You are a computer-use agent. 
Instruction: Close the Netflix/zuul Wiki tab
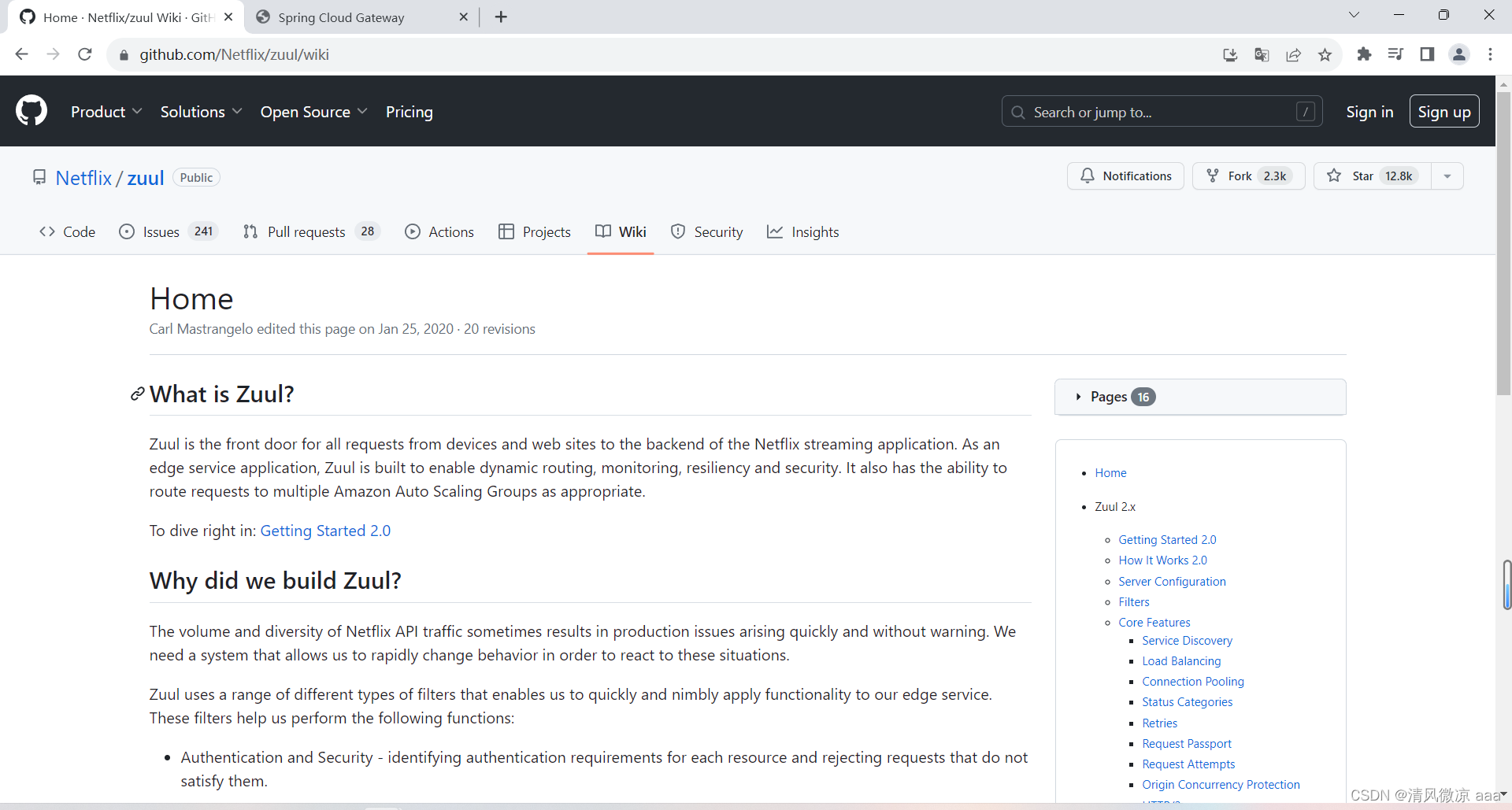(228, 17)
